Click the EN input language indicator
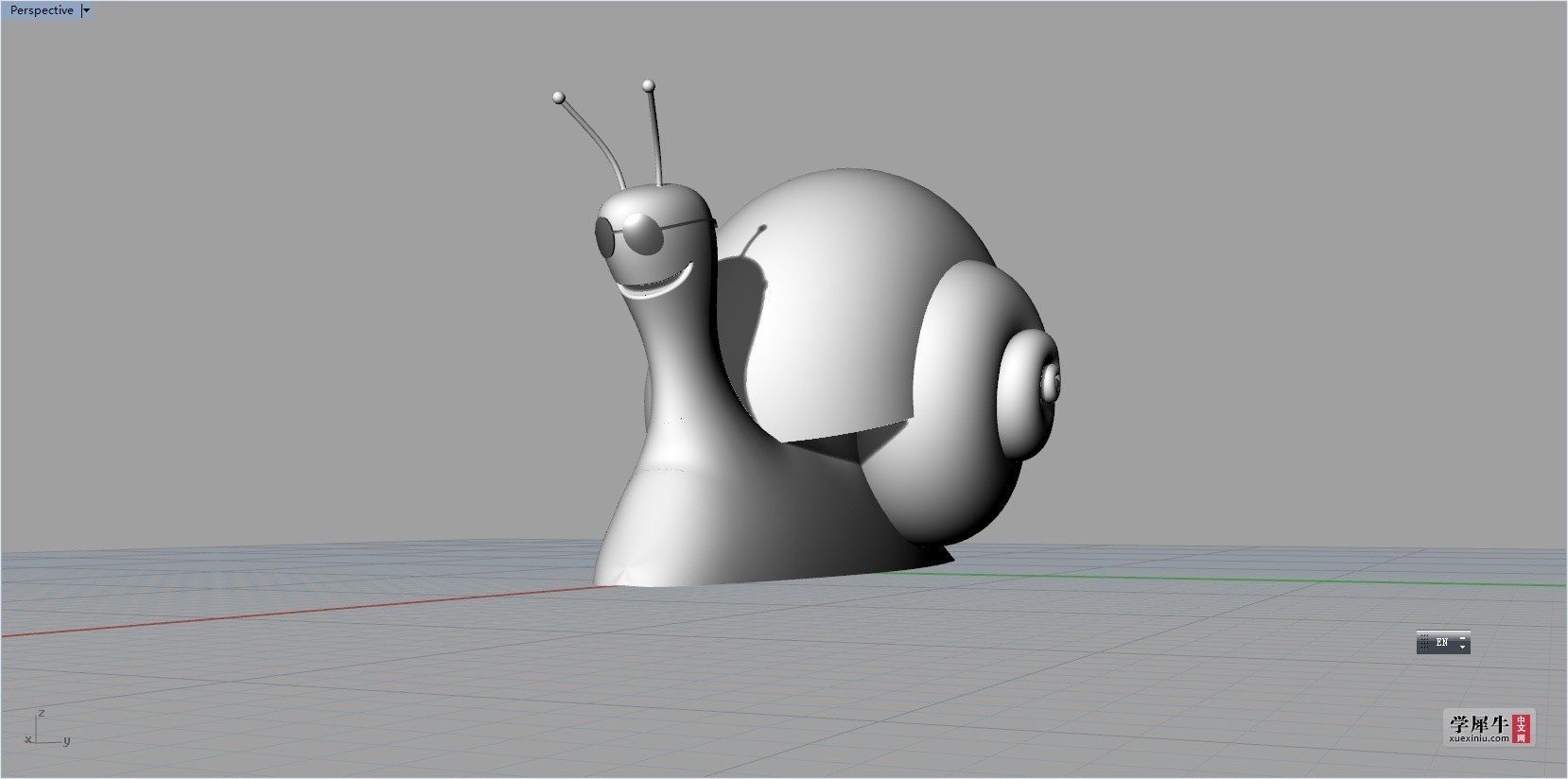1568x779 pixels. pyautogui.click(x=1442, y=642)
